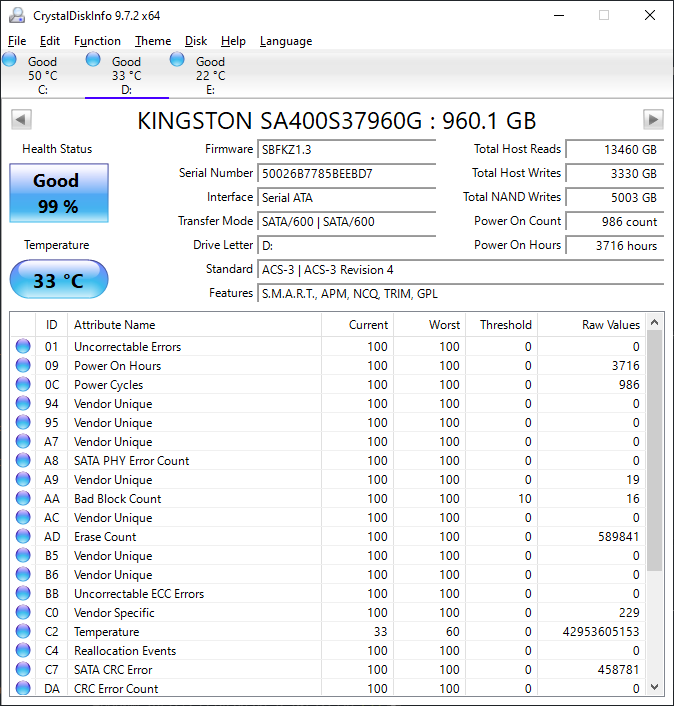Select the Bad Block Count attribute name
This screenshot has height=706, width=674.
(x=118, y=499)
